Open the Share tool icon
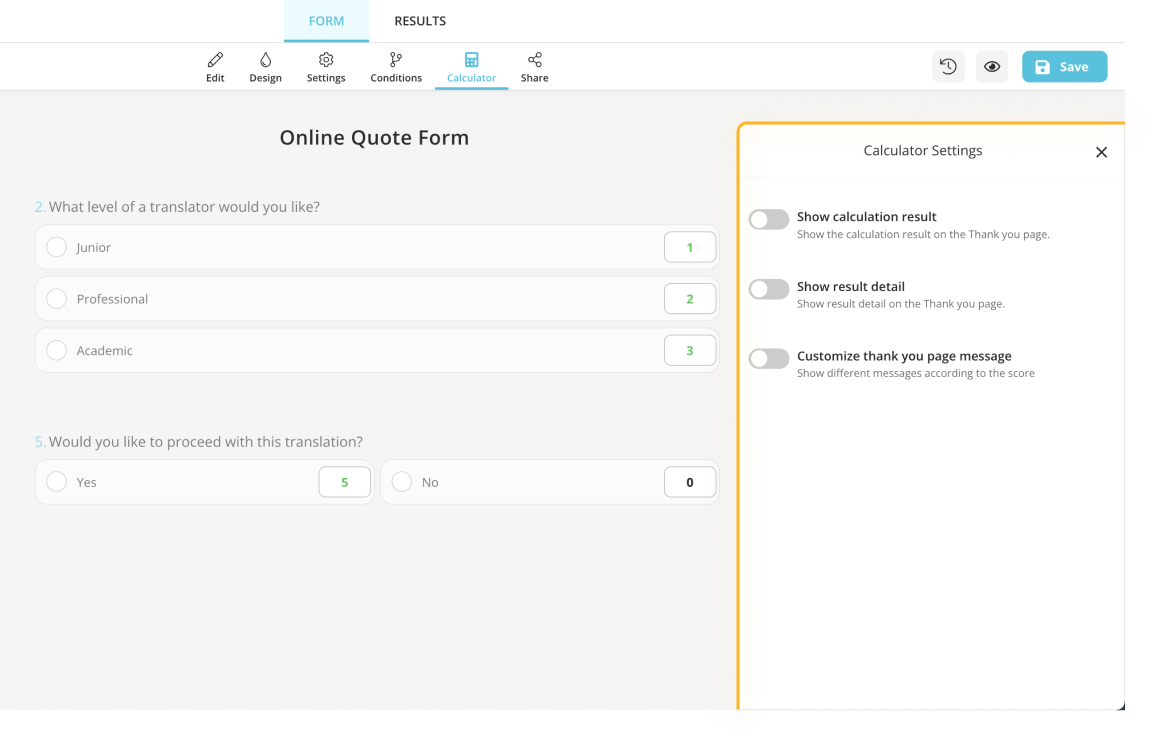The width and height of the screenshot is (1160, 746). 534,67
